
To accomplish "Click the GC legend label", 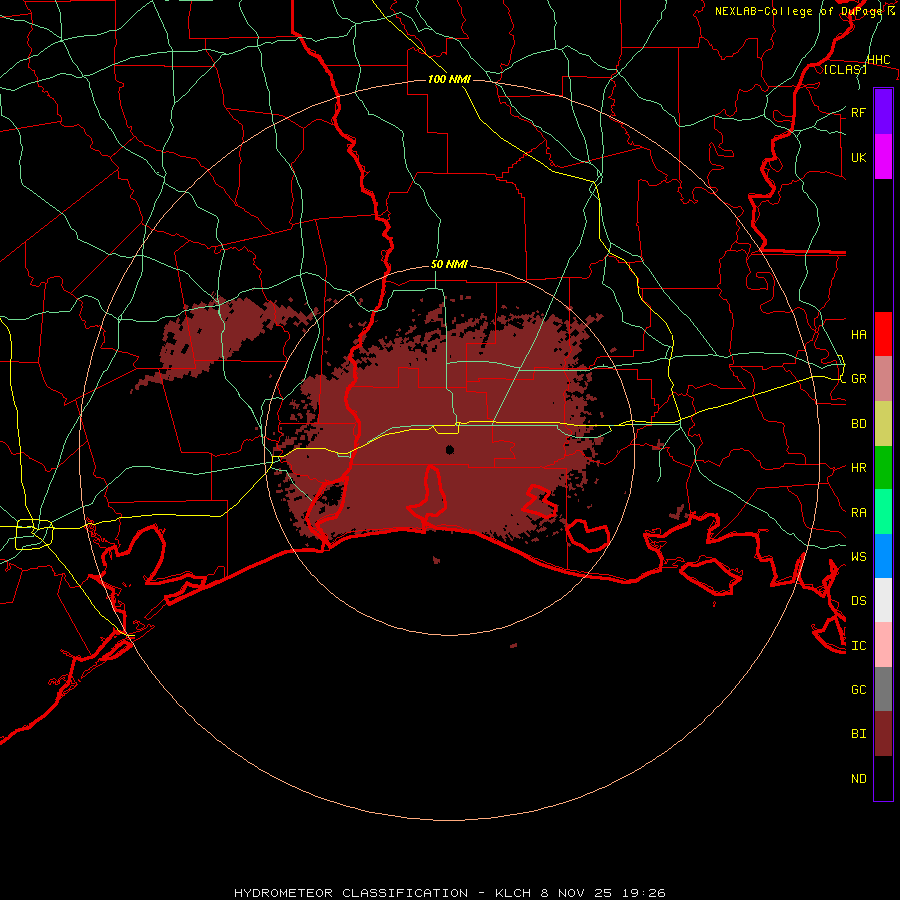I will [x=858, y=689].
